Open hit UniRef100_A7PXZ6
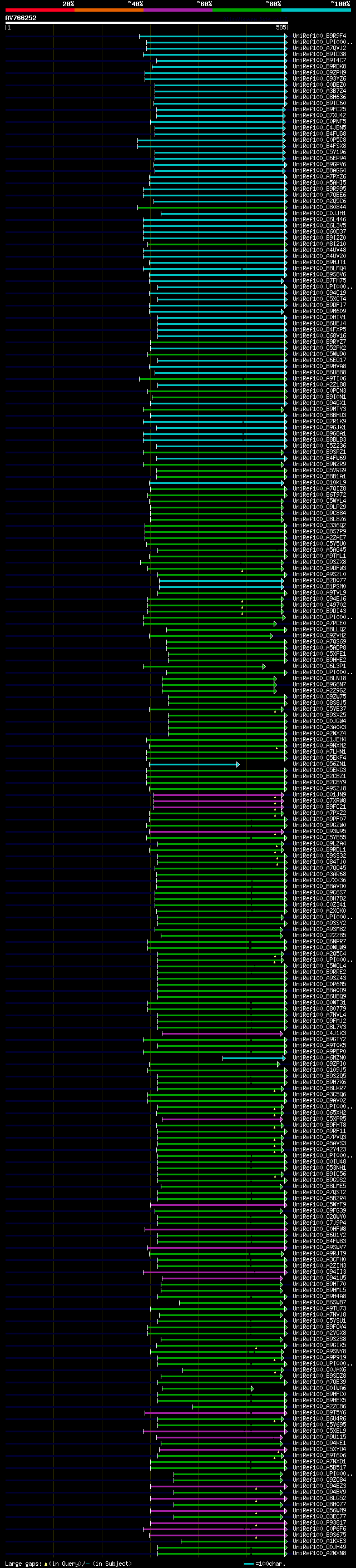This screenshot has width=356, height=1568. point(319,176)
